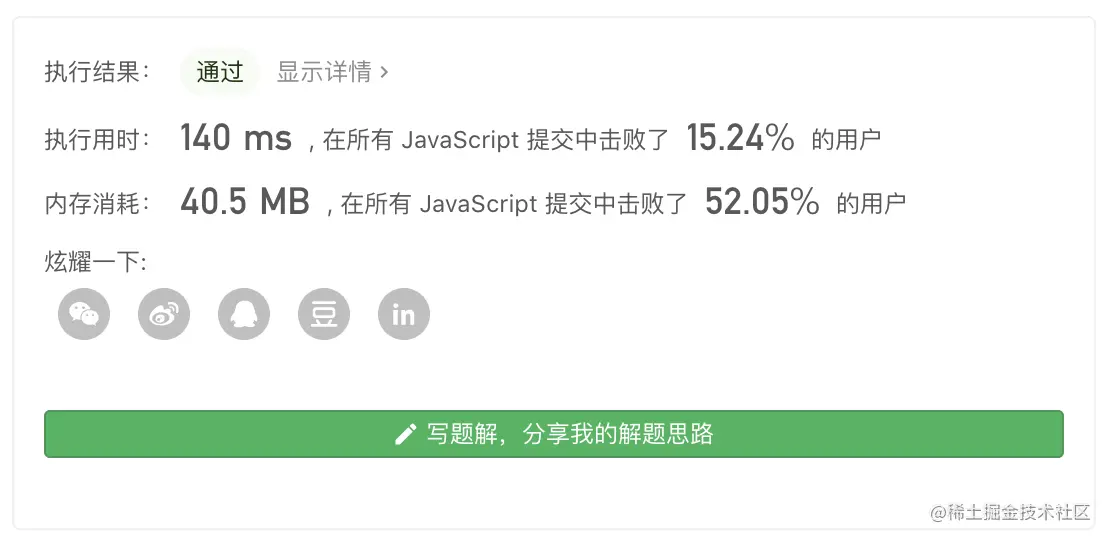Share the result on Weibo
Image resolution: width=1108 pixels, height=540 pixels.
pyautogui.click(x=164, y=314)
